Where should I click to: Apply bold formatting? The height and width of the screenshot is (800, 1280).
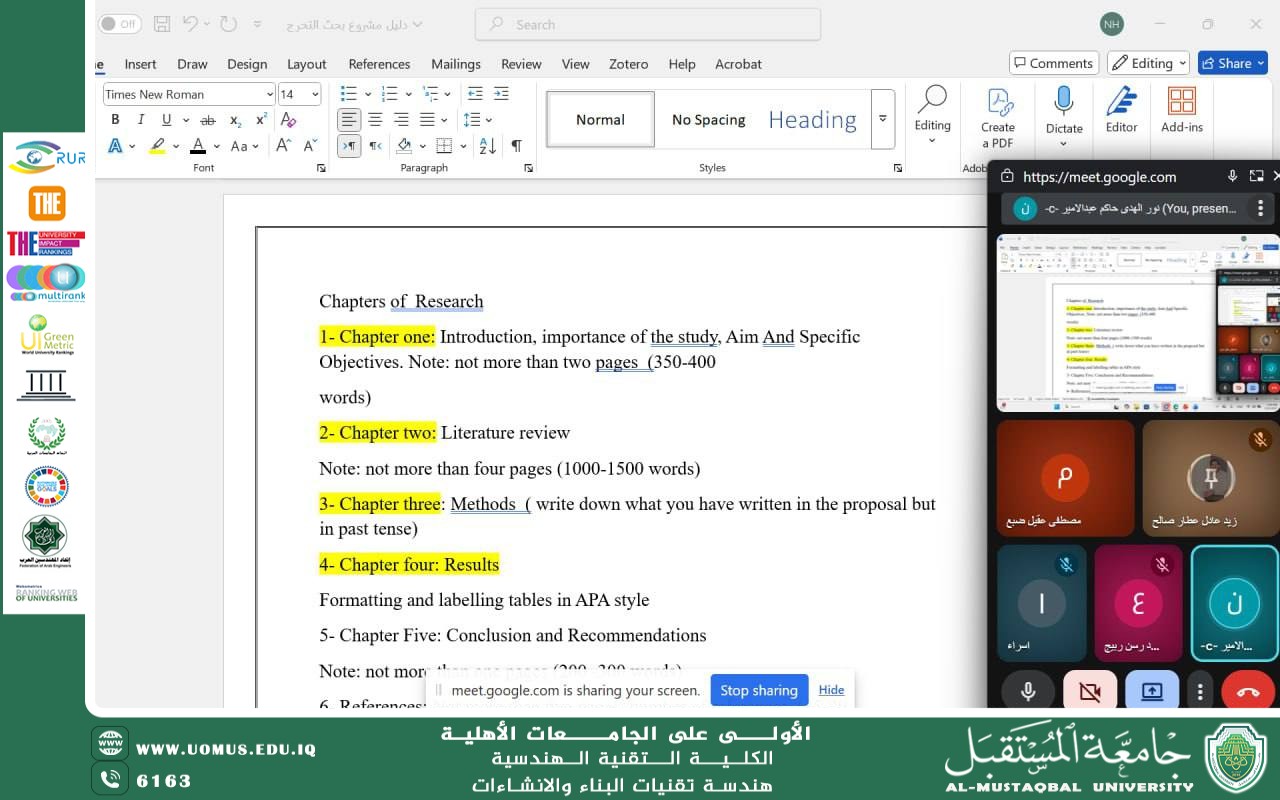click(x=115, y=120)
